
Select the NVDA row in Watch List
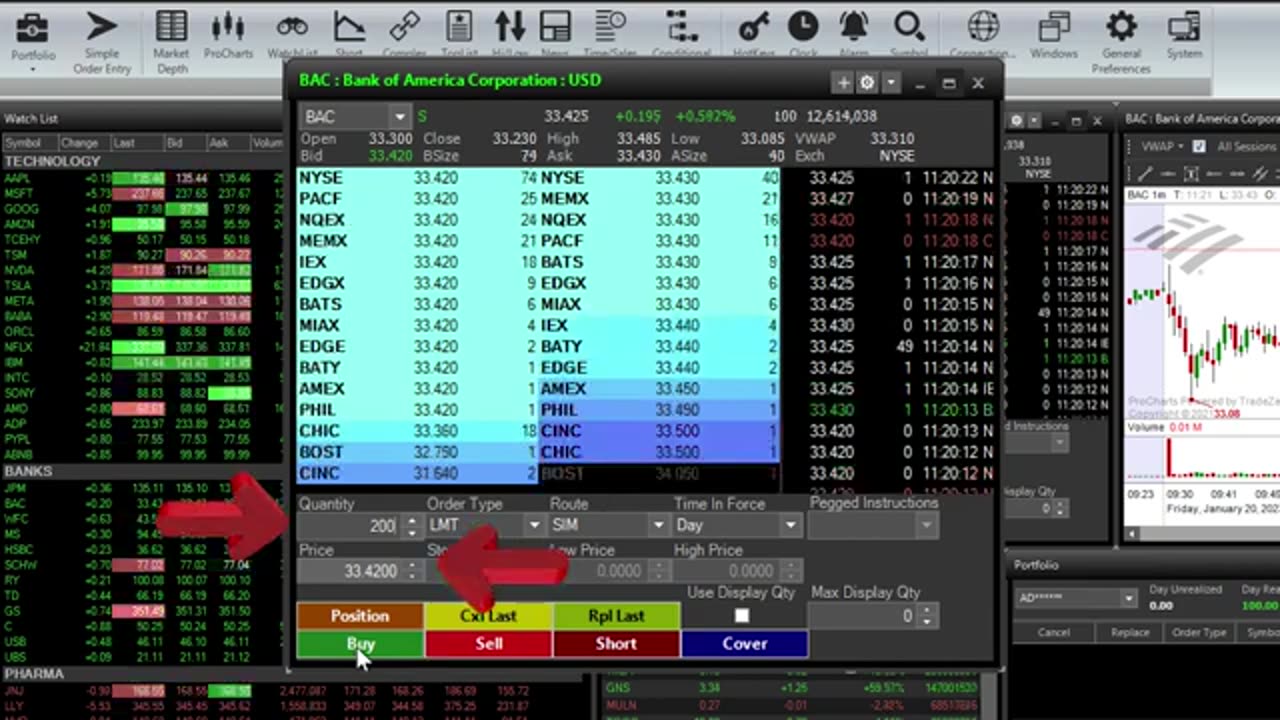[x=141, y=271]
